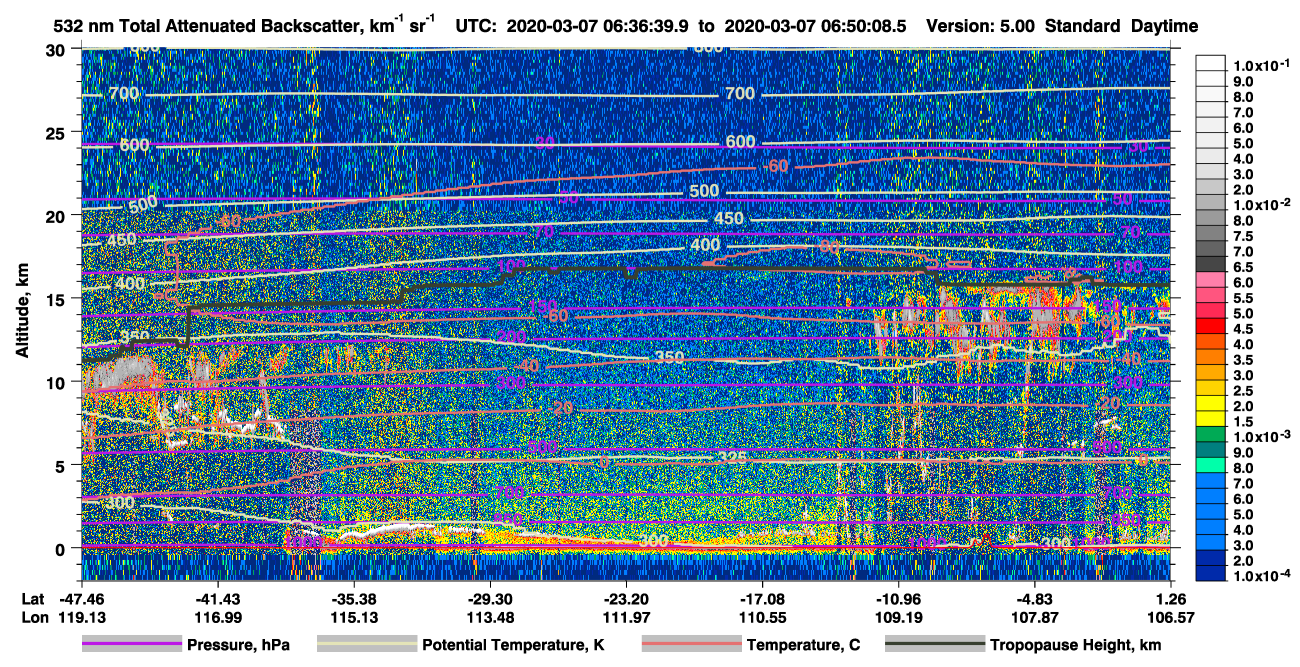Click latitude value -10.96
Screen dimensions: 1300x667
[x=898, y=598]
